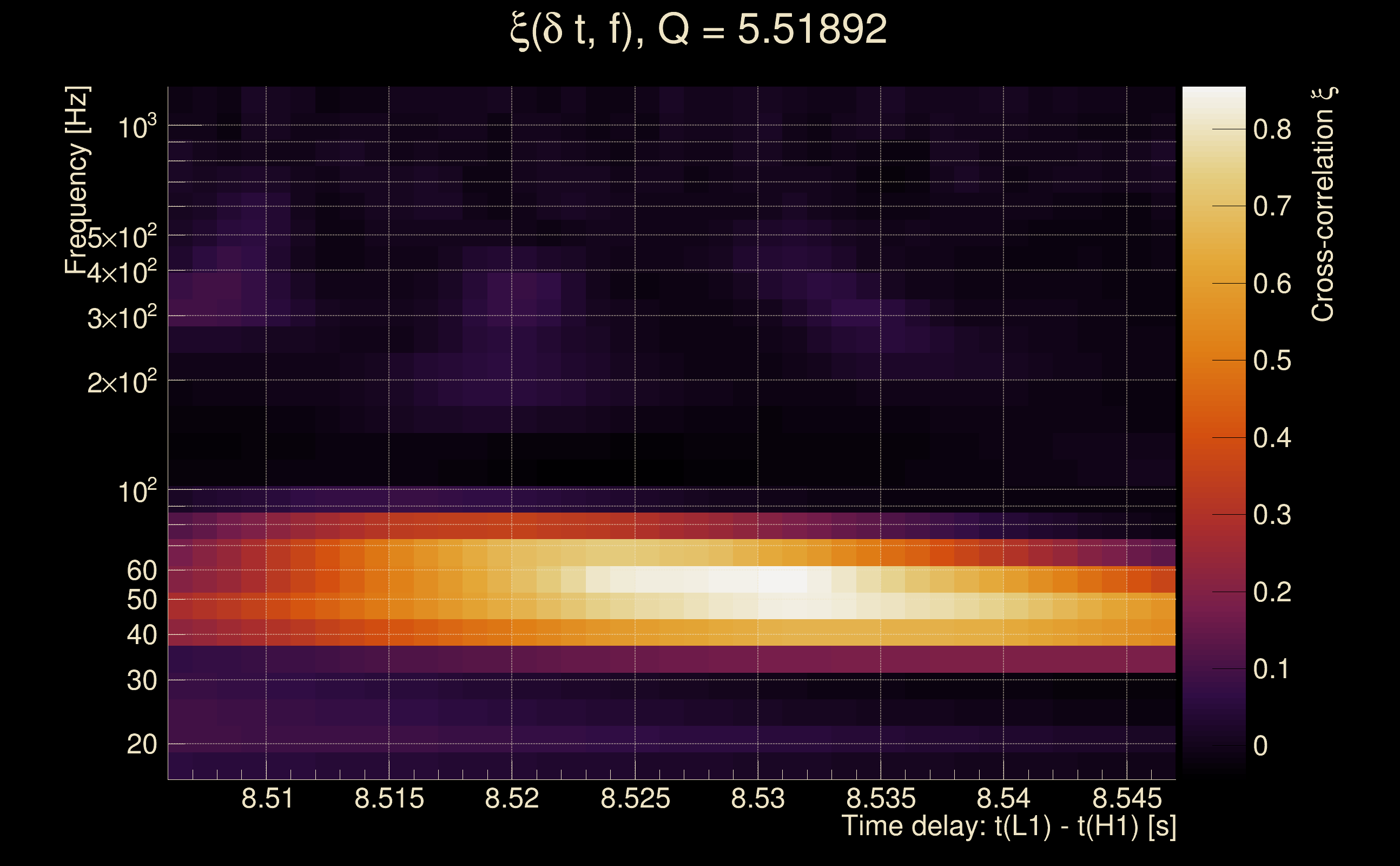Click the 0.5 tick label on the colorbar
This screenshot has height=866, width=1400.
1272,361
